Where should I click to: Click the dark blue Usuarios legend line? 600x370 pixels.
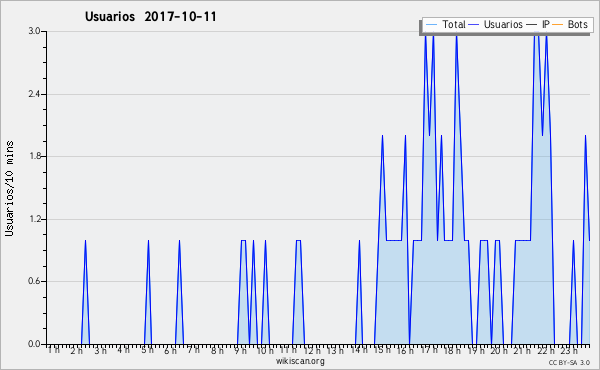point(474,25)
